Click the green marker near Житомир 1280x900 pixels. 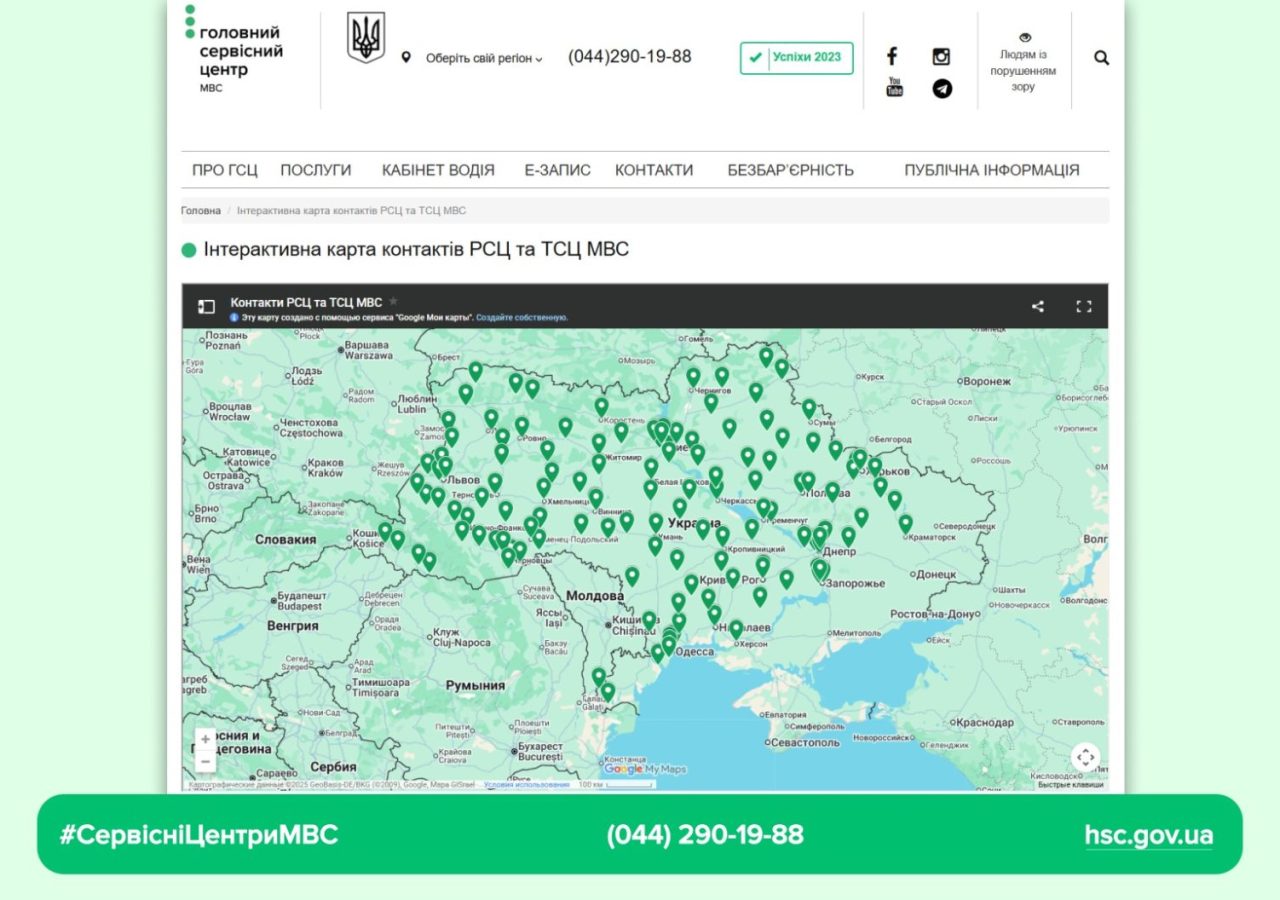(x=599, y=463)
